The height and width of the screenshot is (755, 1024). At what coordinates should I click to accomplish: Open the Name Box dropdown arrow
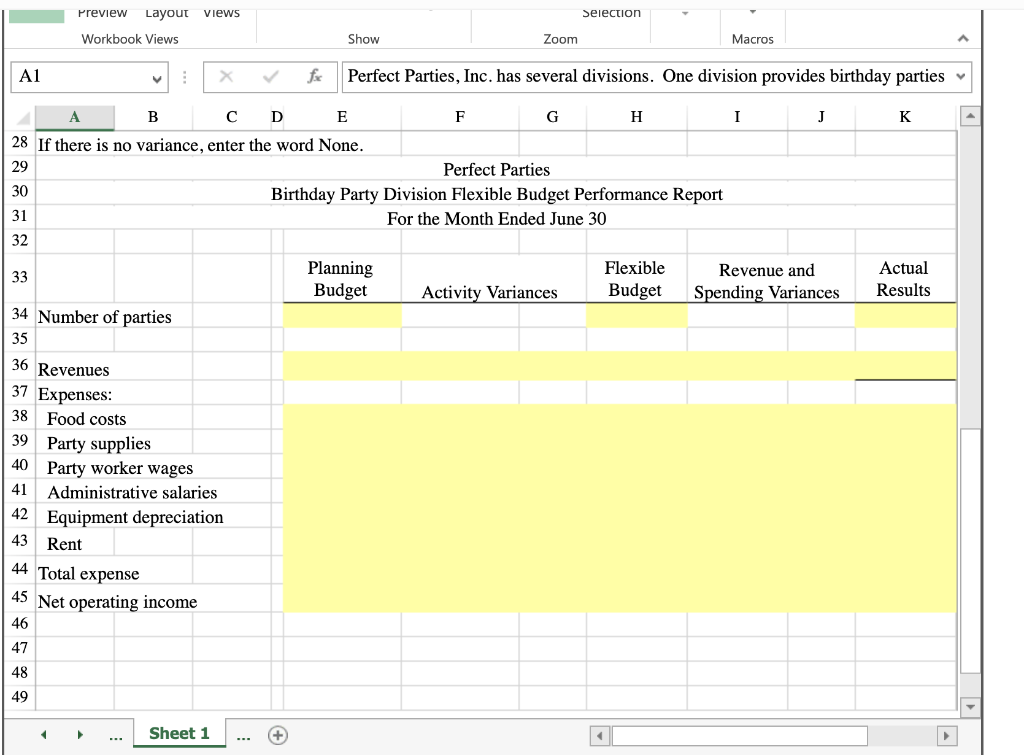tap(157, 78)
